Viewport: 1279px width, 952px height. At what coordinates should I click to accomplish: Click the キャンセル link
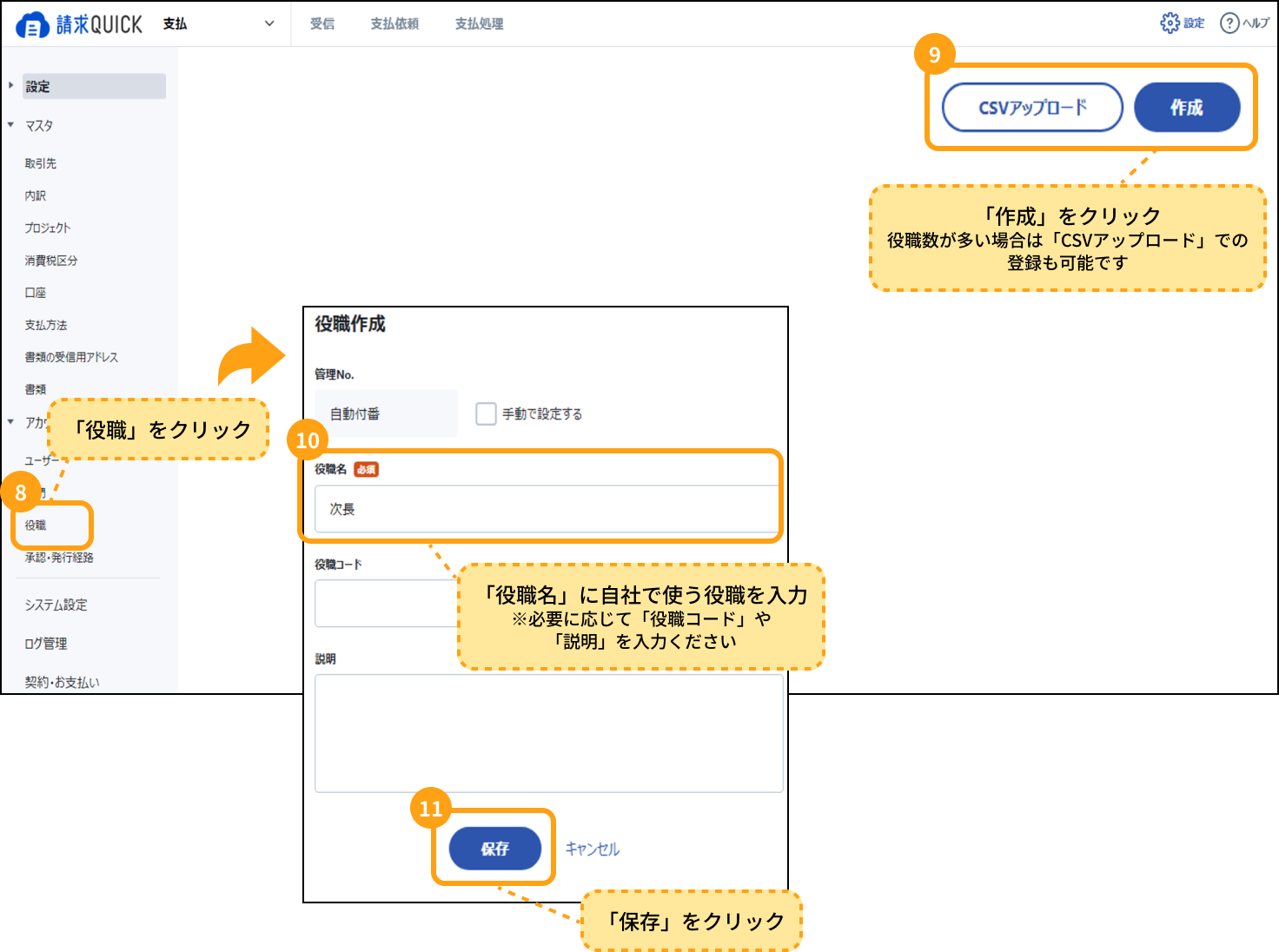coord(593,849)
